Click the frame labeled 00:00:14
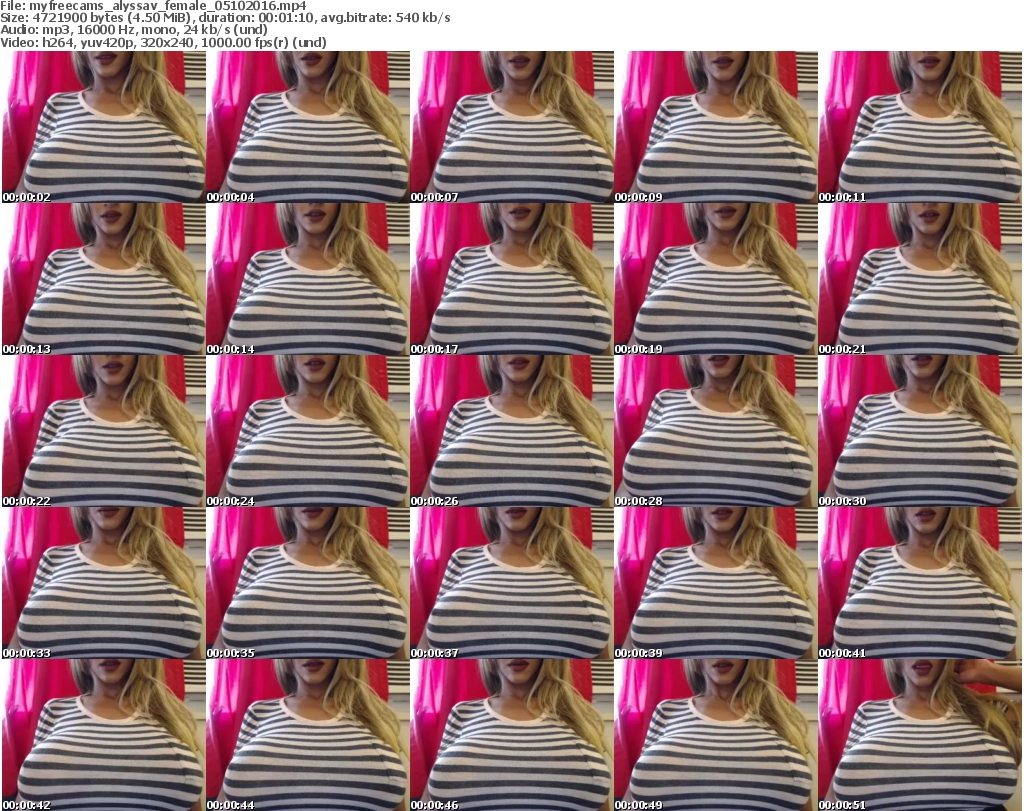The width and height of the screenshot is (1024, 811). pyautogui.click(x=308, y=279)
